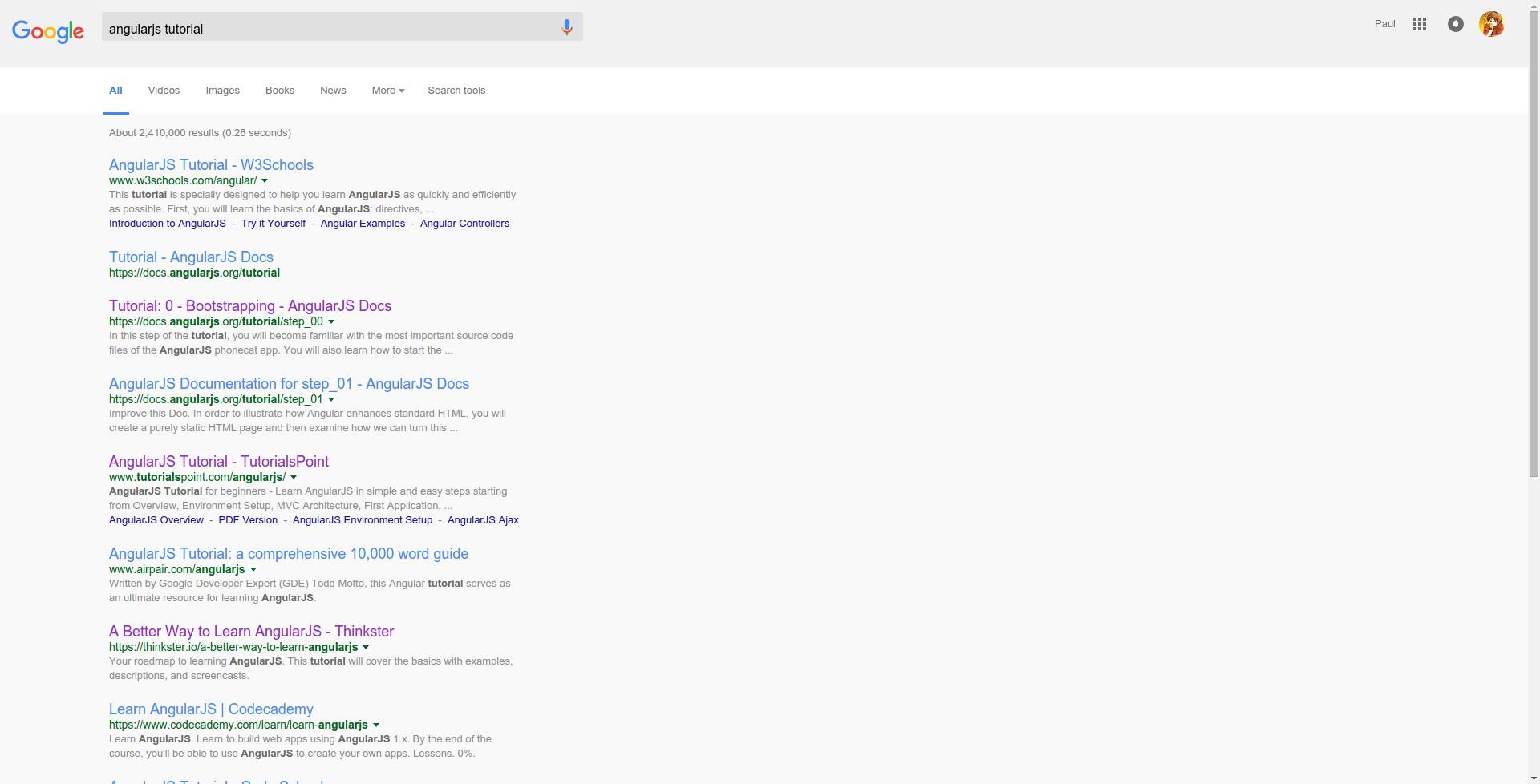This screenshot has height=784, width=1540.
Task: Open Learn AngularJS | Codecademy result
Action: point(211,709)
